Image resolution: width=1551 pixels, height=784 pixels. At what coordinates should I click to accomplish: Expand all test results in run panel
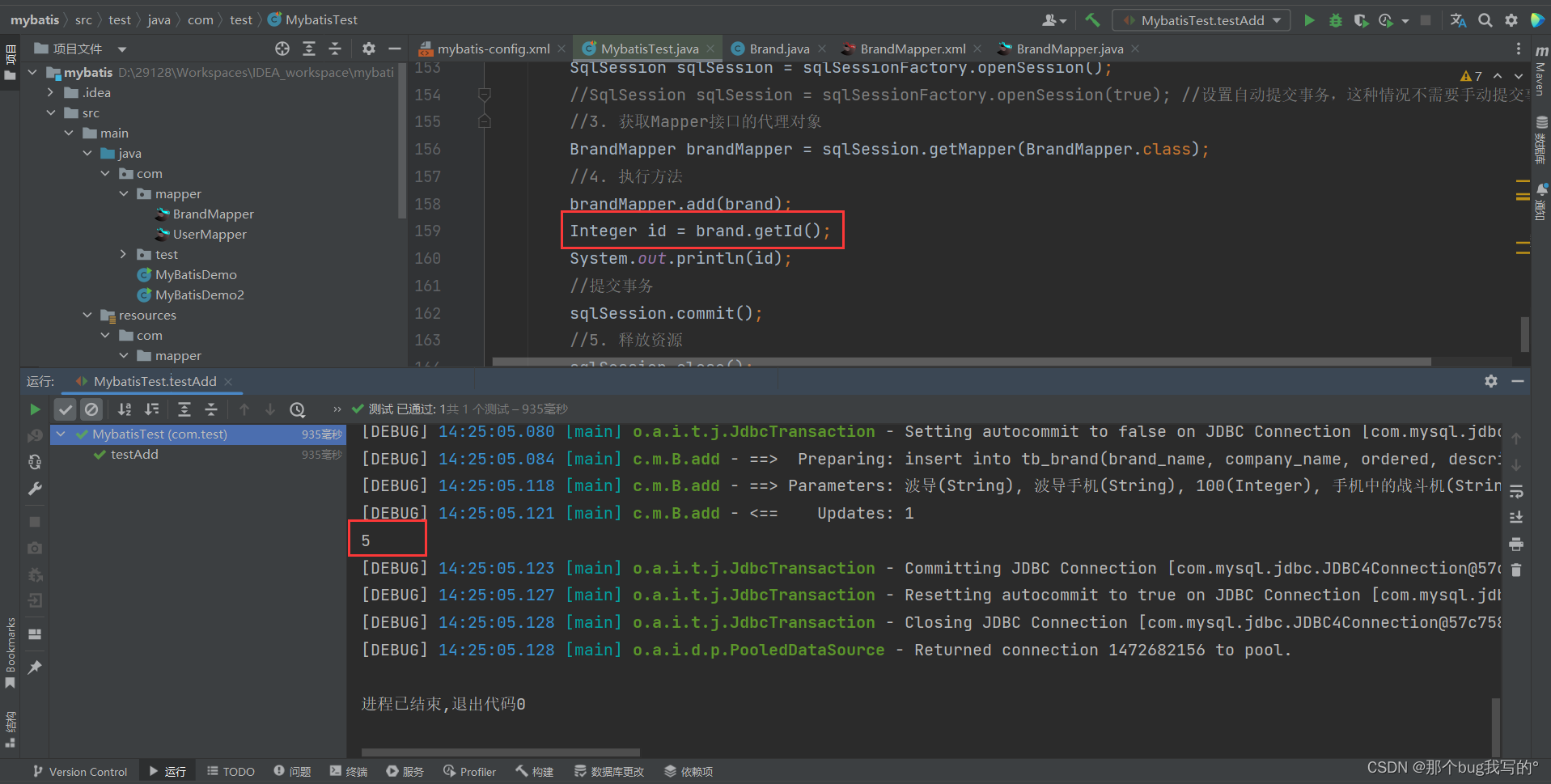click(184, 409)
